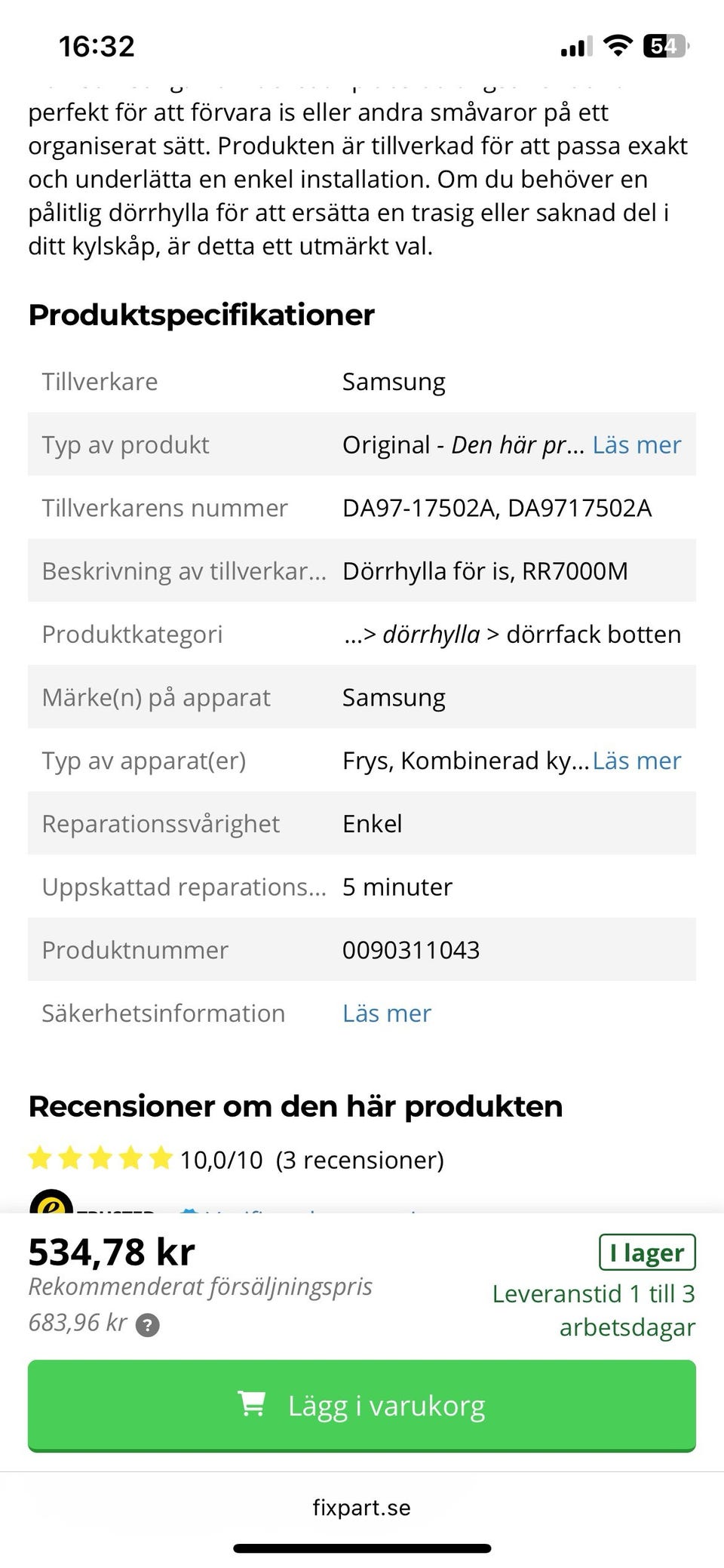Screen dimensions: 724x1568
Task: Tap the shopping cart icon
Action: pos(251,1404)
